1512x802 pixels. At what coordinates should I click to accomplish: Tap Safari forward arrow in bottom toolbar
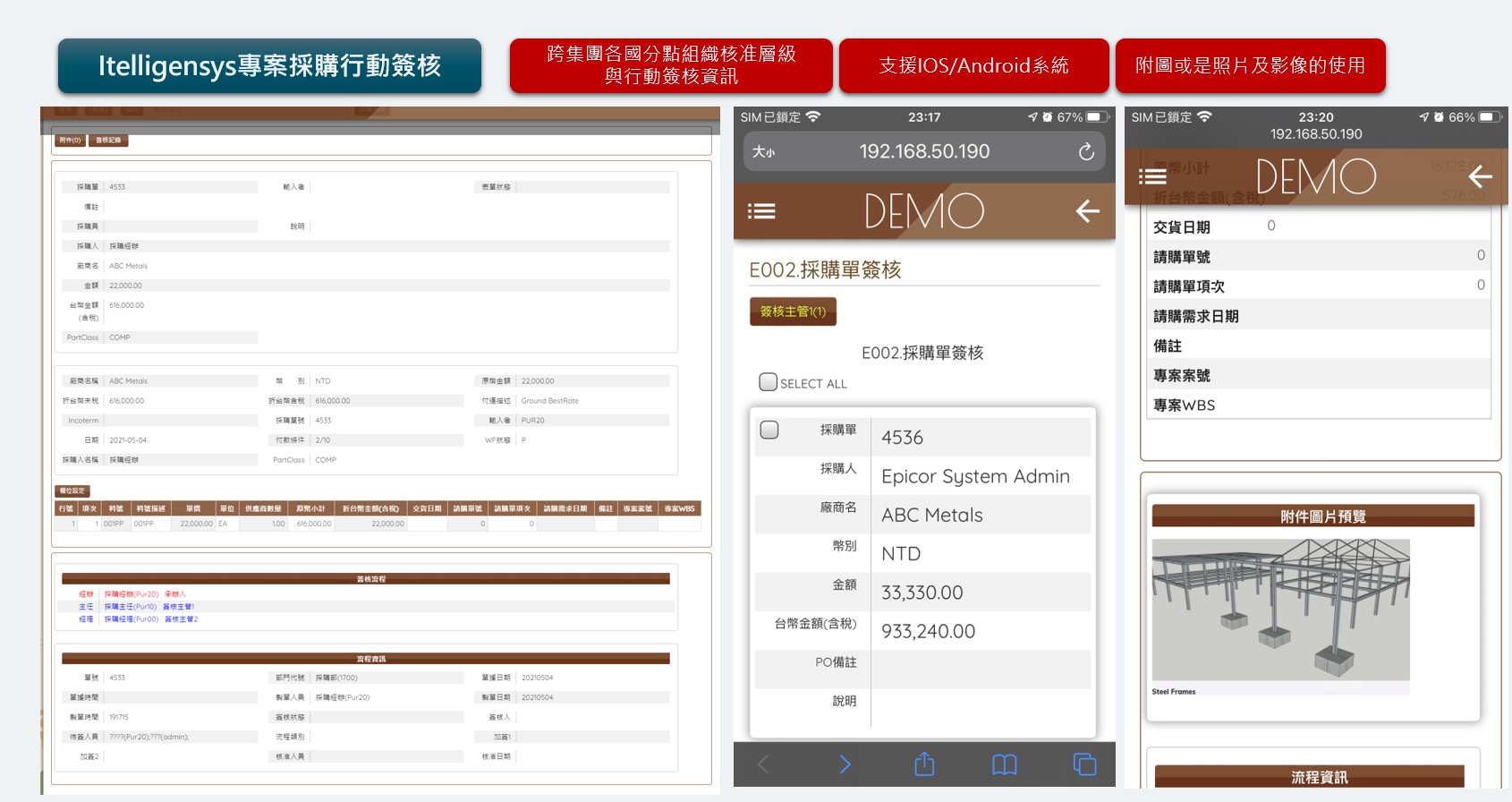pos(845,764)
